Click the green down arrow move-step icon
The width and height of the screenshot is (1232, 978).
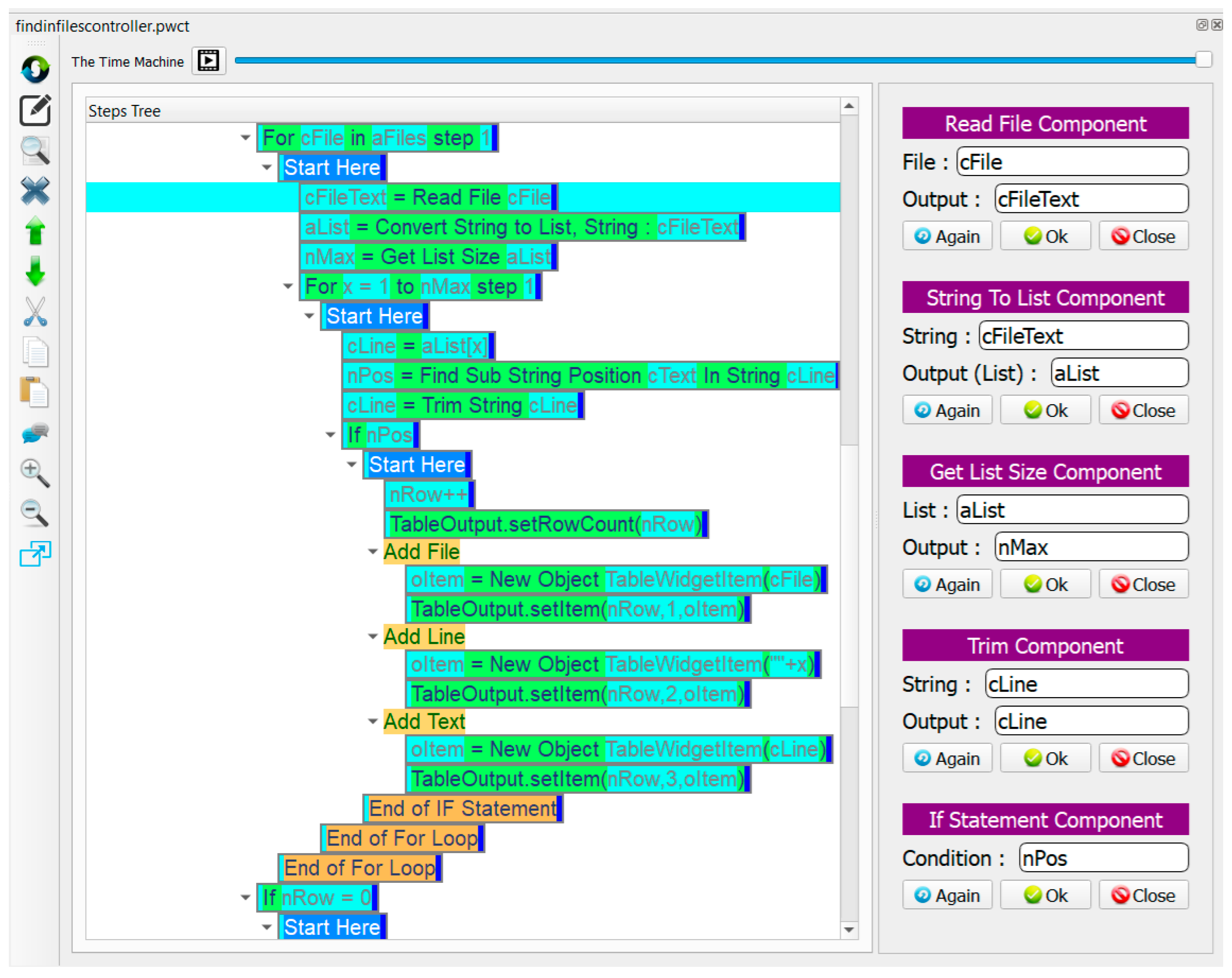tap(35, 271)
